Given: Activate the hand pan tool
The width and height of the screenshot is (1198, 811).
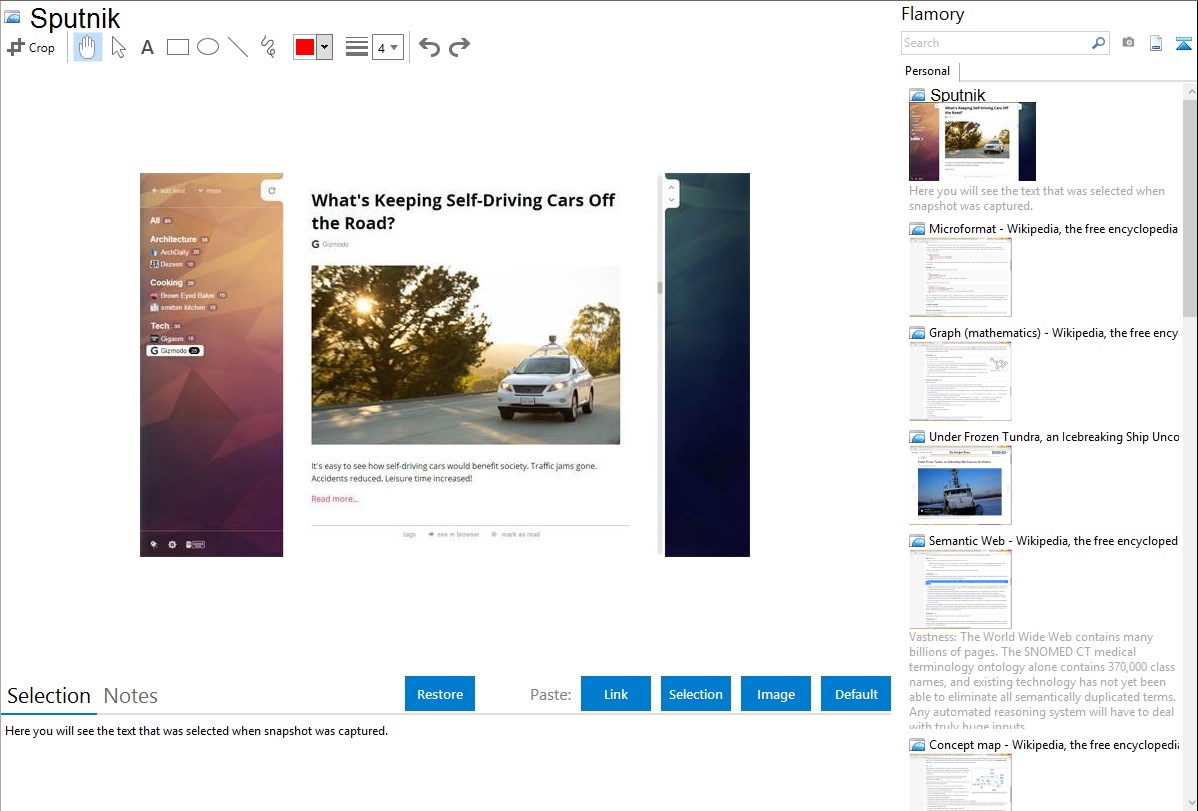Looking at the screenshot, I should (x=88, y=47).
